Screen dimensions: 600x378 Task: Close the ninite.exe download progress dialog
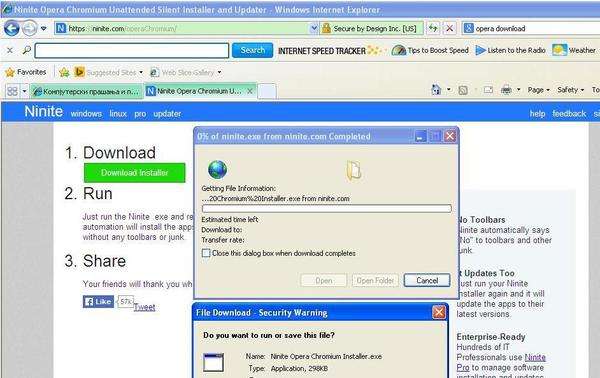pos(450,136)
